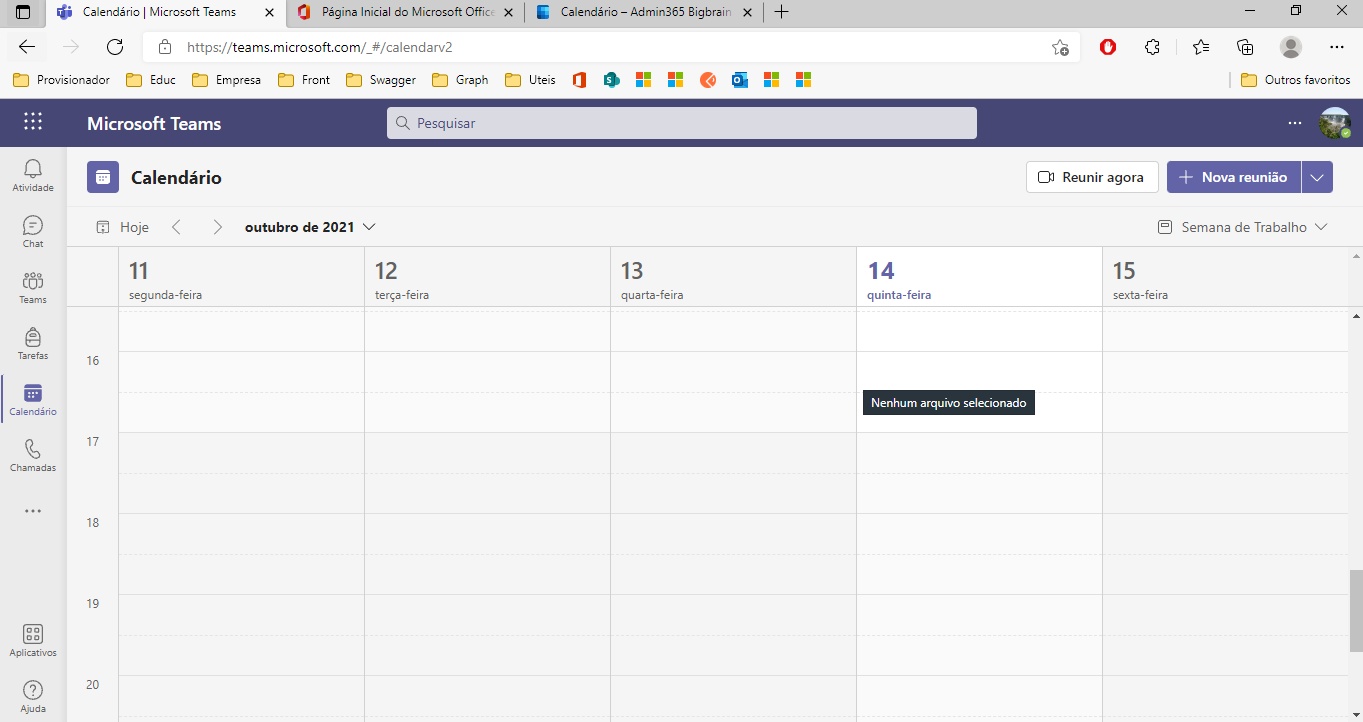Open the Empresa bookmarks folder
Viewport: 1363px width, 722px height.
point(226,80)
